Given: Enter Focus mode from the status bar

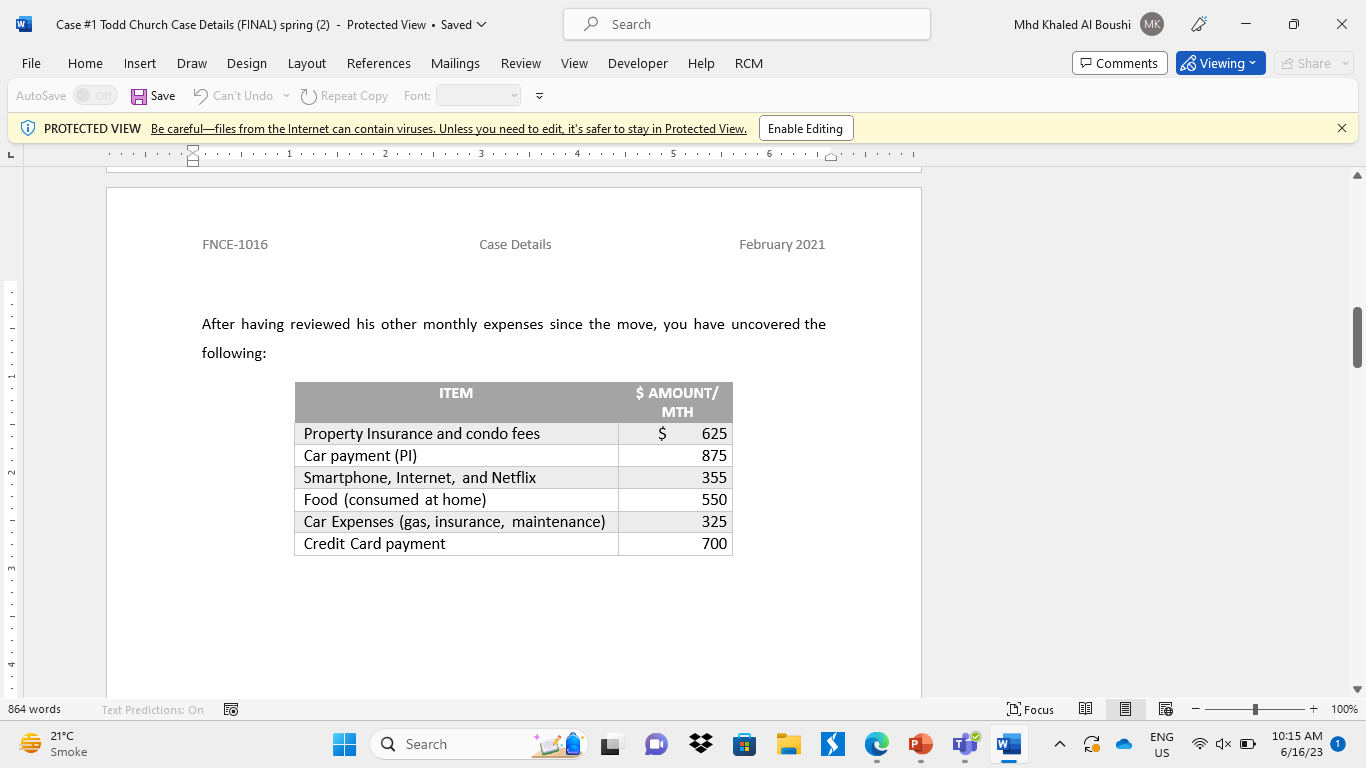Looking at the screenshot, I should (x=1030, y=709).
